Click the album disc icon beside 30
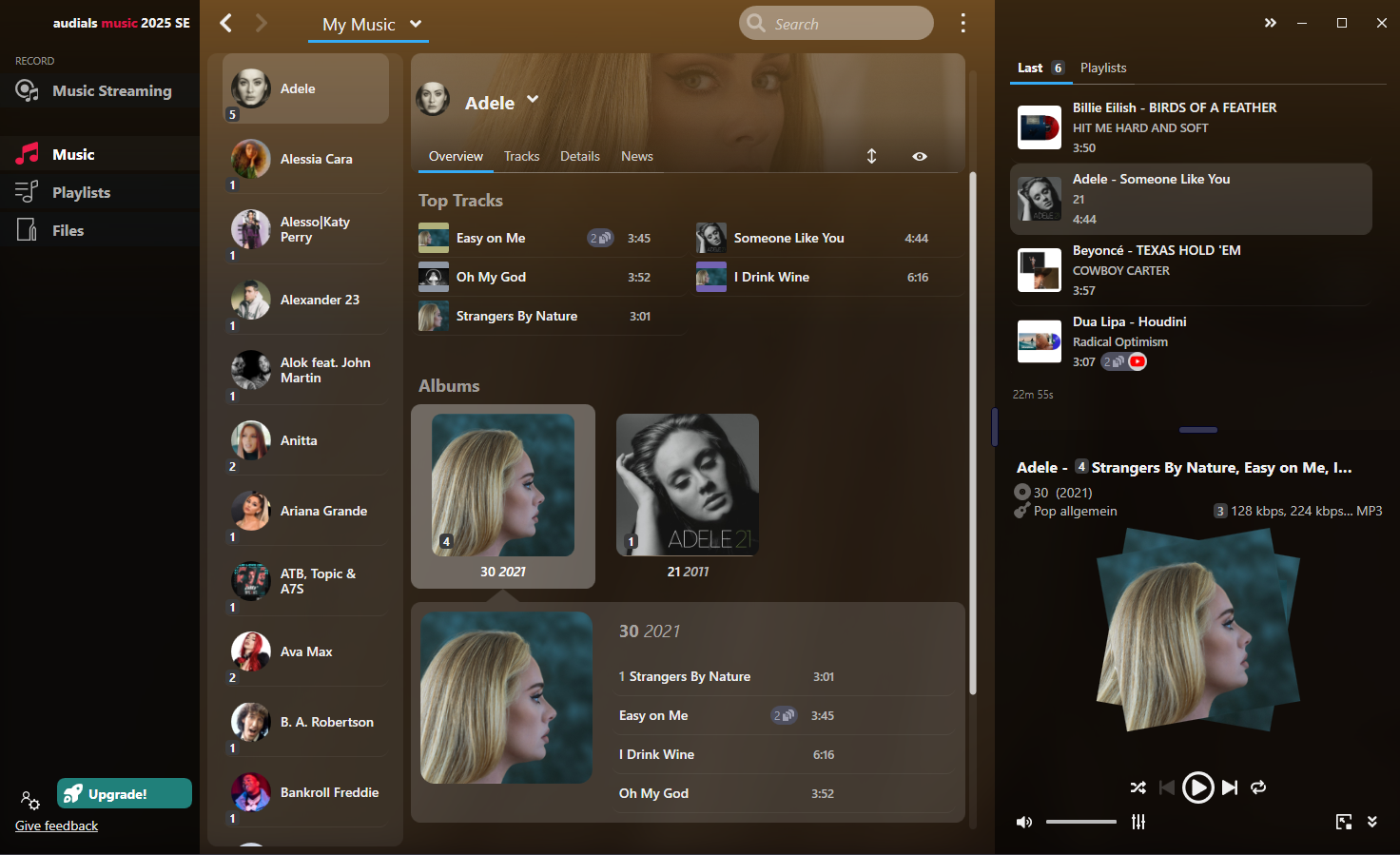Image resolution: width=1400 pixels, height=855 pixels. pyautogui.click(x=1022, y=492)
